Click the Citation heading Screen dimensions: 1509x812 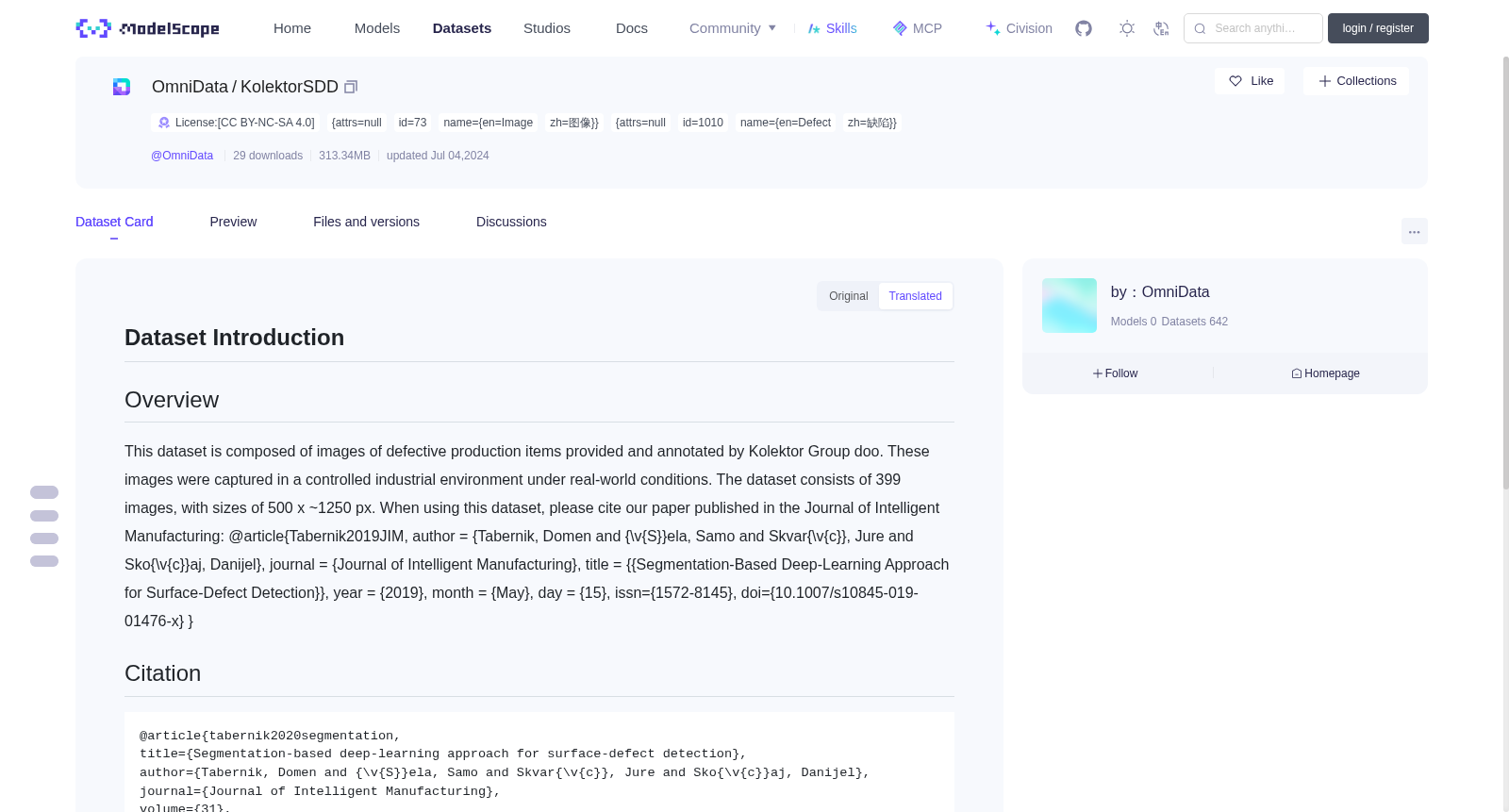[162, 673]
